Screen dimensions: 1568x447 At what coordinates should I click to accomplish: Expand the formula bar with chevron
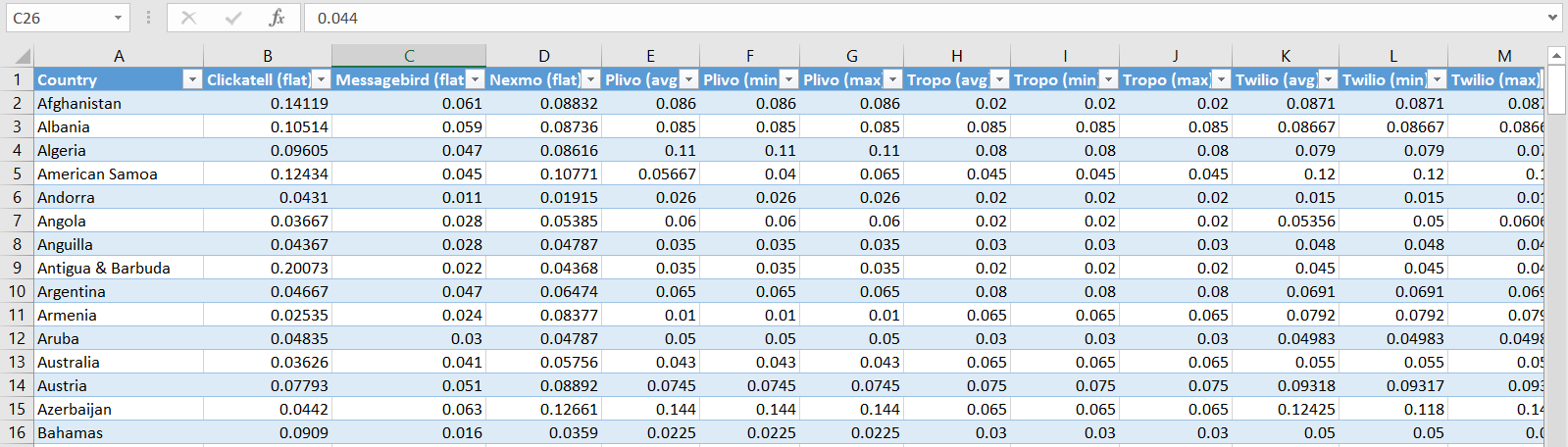pyautogui.click(x=1552, y=18)
